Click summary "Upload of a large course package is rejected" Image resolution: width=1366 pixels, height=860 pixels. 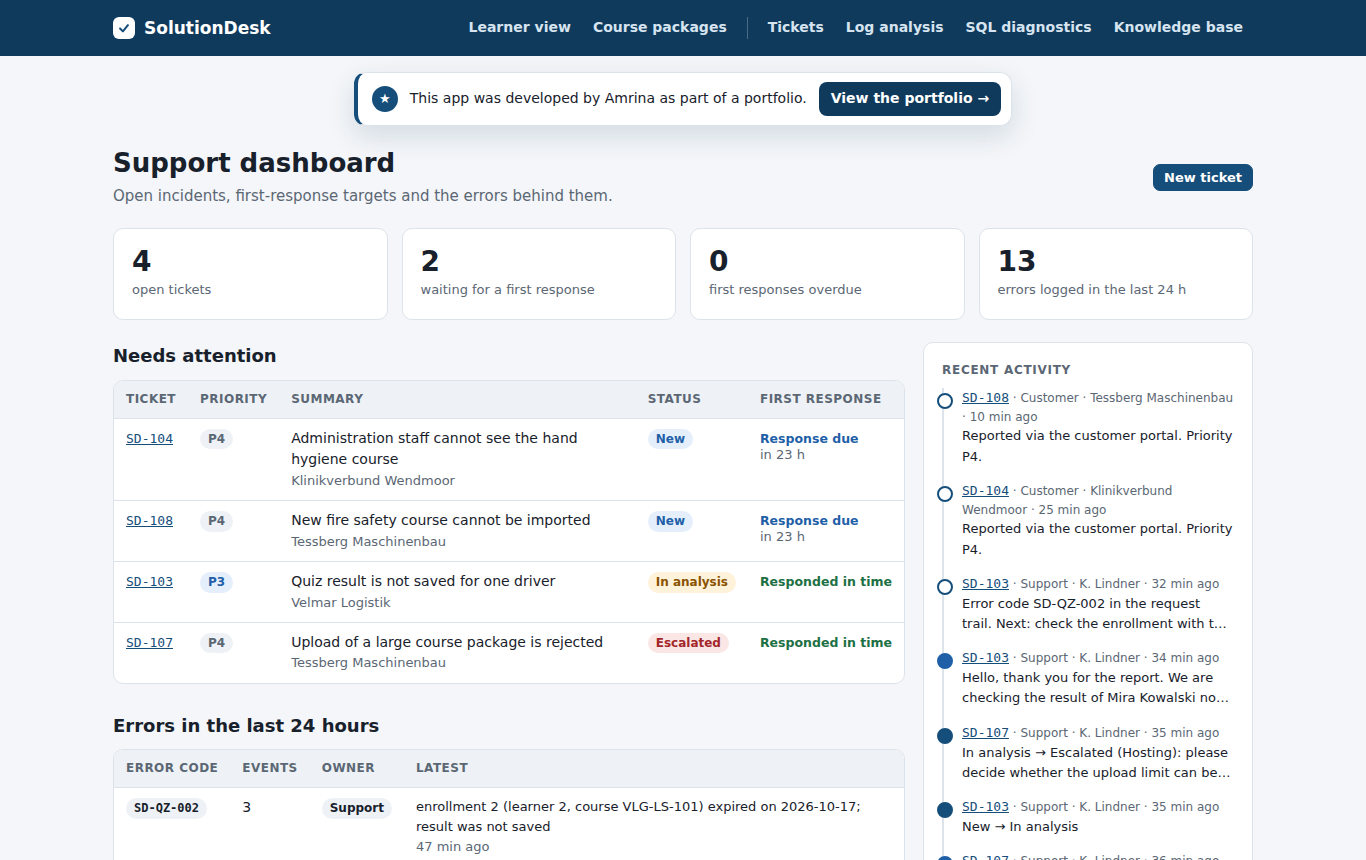tap(447, 642)
